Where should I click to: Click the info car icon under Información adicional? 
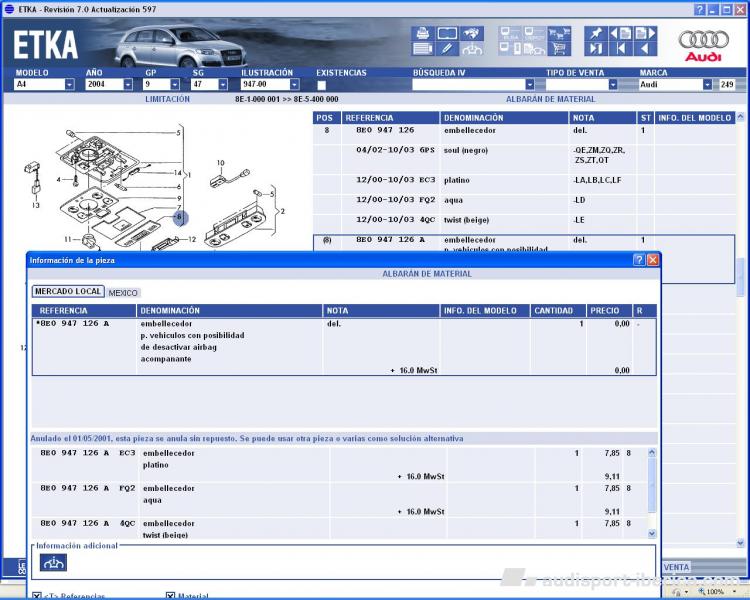[x=53, y=563]
